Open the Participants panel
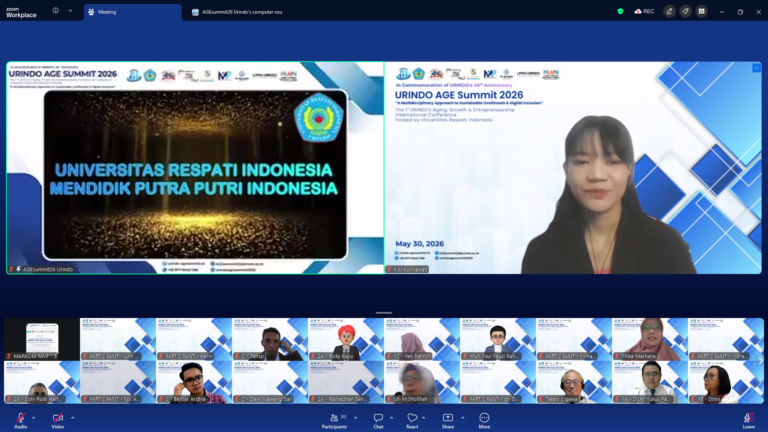The image size is (768, 432). pos(335,420)
